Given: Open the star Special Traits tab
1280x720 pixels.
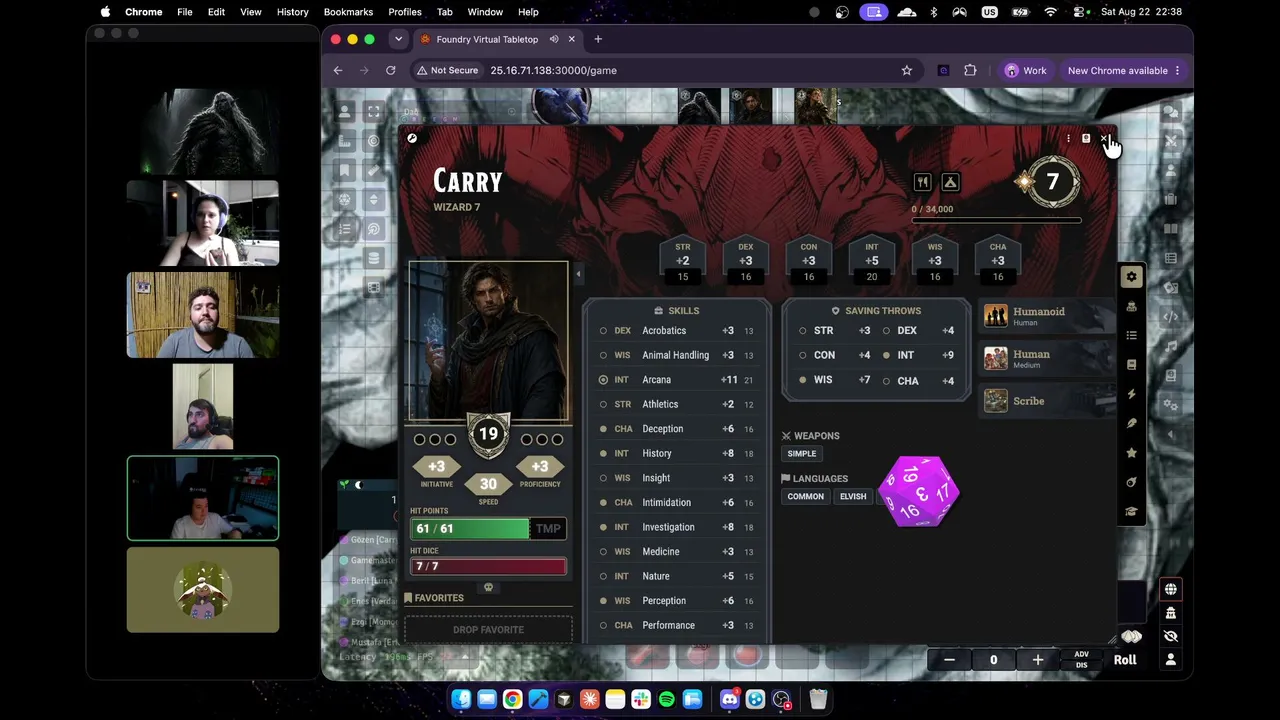Looking at the screenshot, I should click(1131, 453).
